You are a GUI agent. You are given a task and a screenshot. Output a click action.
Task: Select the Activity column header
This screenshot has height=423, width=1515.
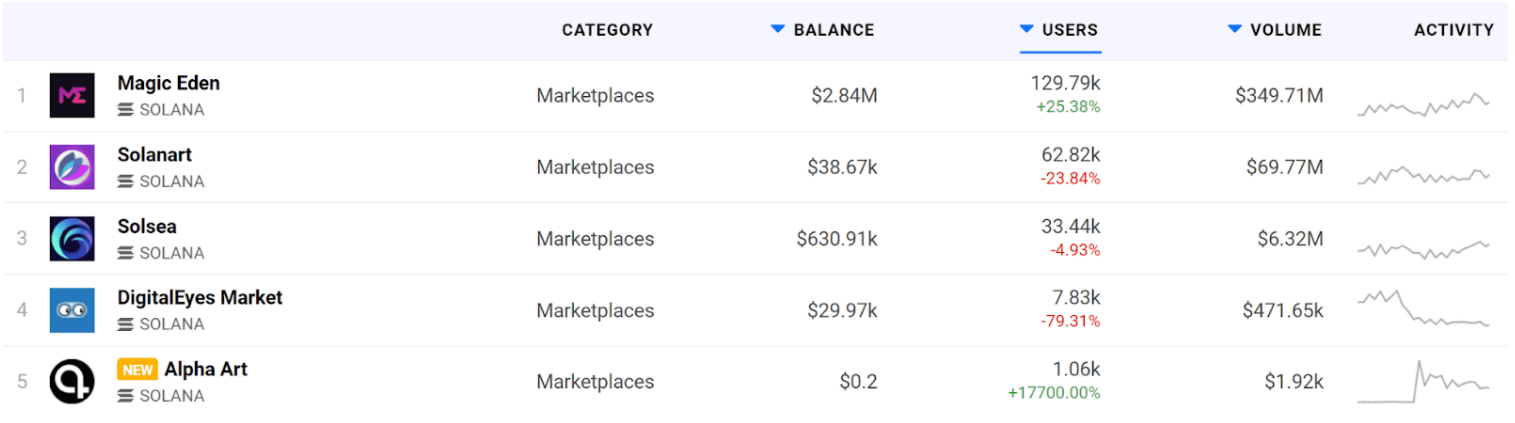click(x=1453, y=30)
